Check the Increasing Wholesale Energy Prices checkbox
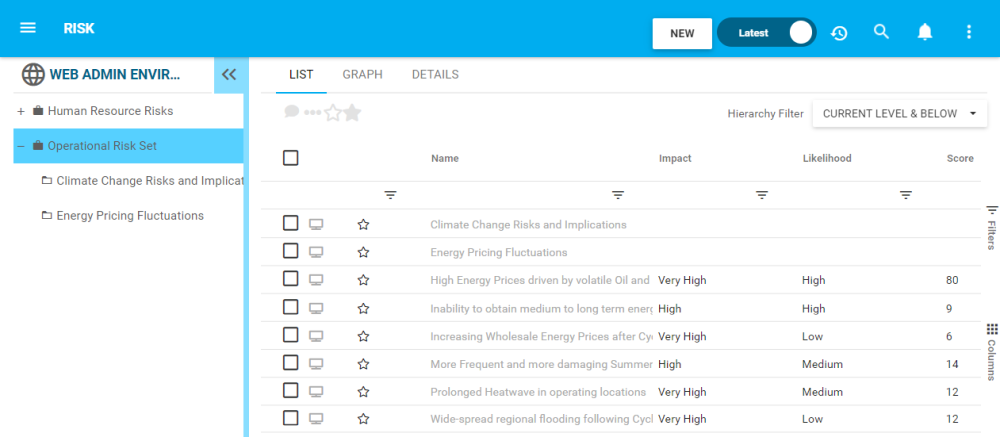 pyautogui.click(x=291, y=335)
